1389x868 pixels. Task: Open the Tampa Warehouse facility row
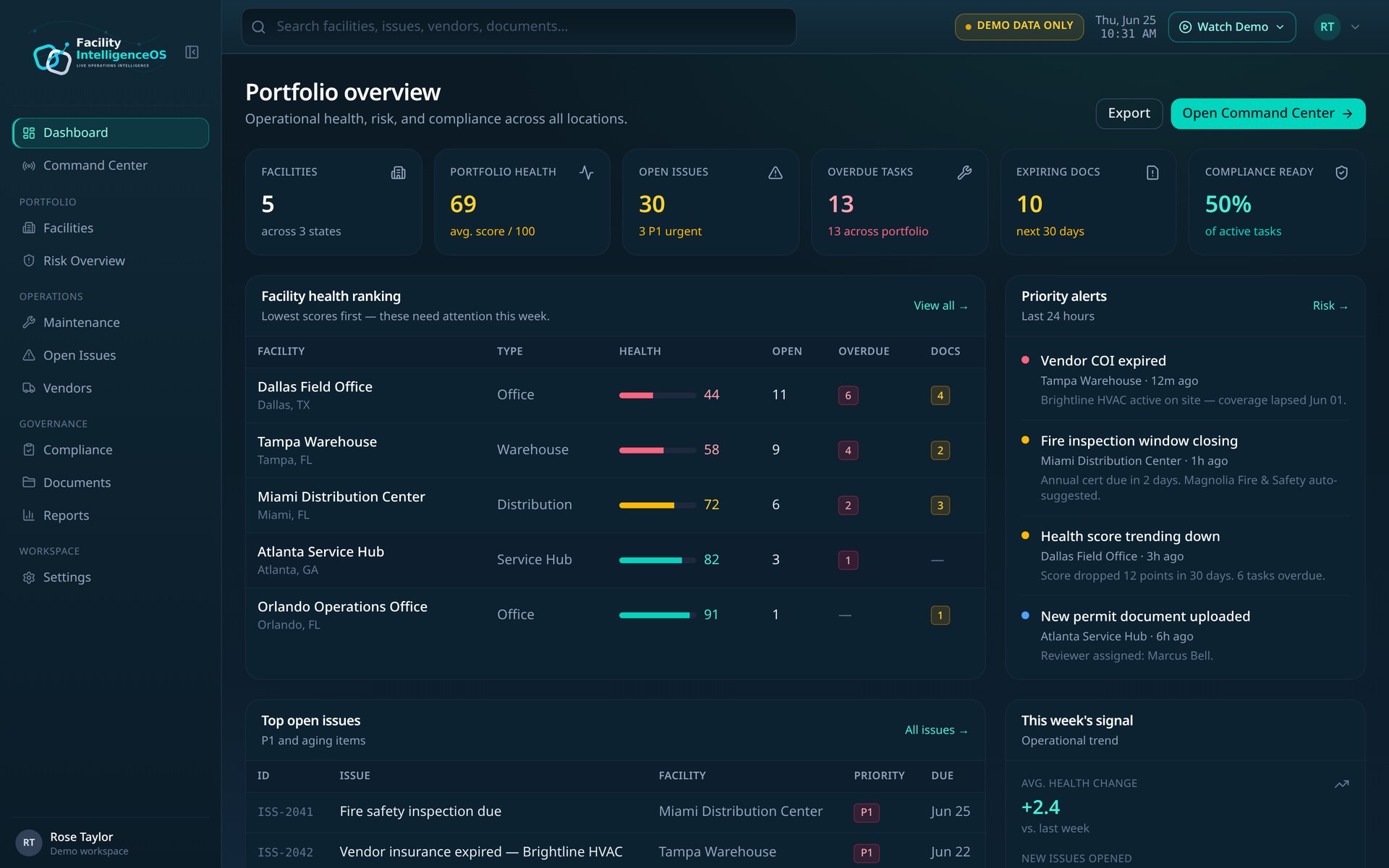(x=615, y=450)
